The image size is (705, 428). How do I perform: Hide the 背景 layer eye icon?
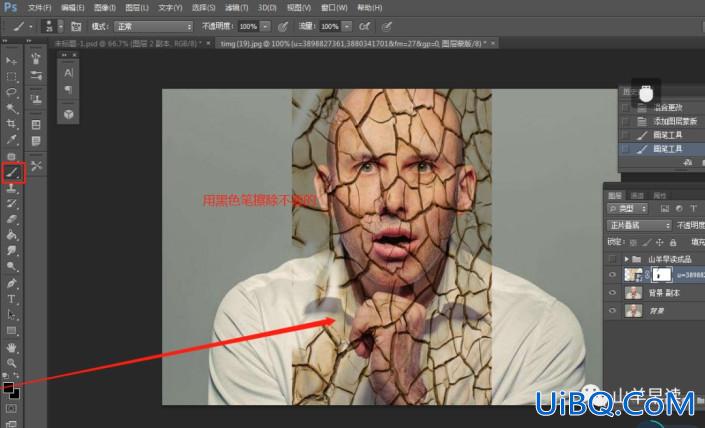coord(612,311)
